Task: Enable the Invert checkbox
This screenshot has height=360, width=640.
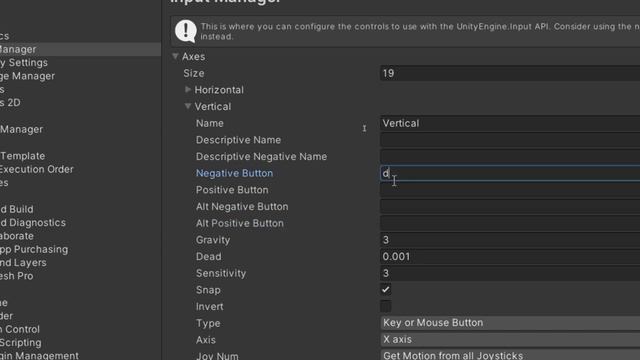Action: point(386,306)
